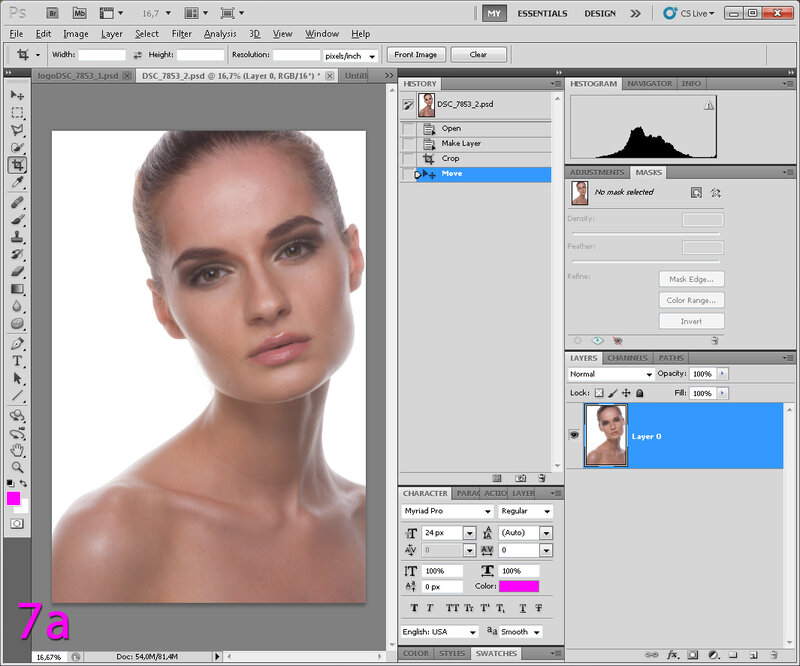This screenshot has width=800, height=666.
Task: Click the Crop history state
Action: 450,158
